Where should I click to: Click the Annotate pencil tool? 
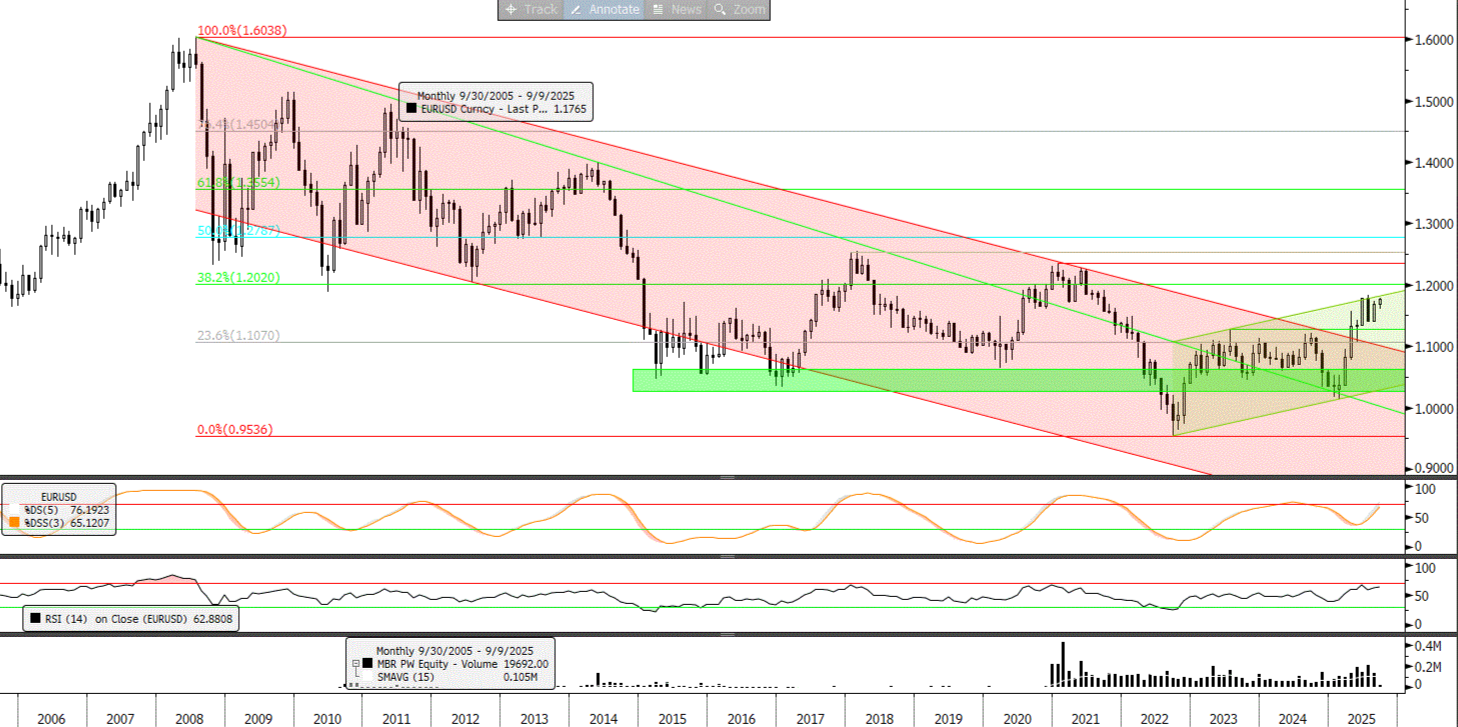(x=604, y=9)
